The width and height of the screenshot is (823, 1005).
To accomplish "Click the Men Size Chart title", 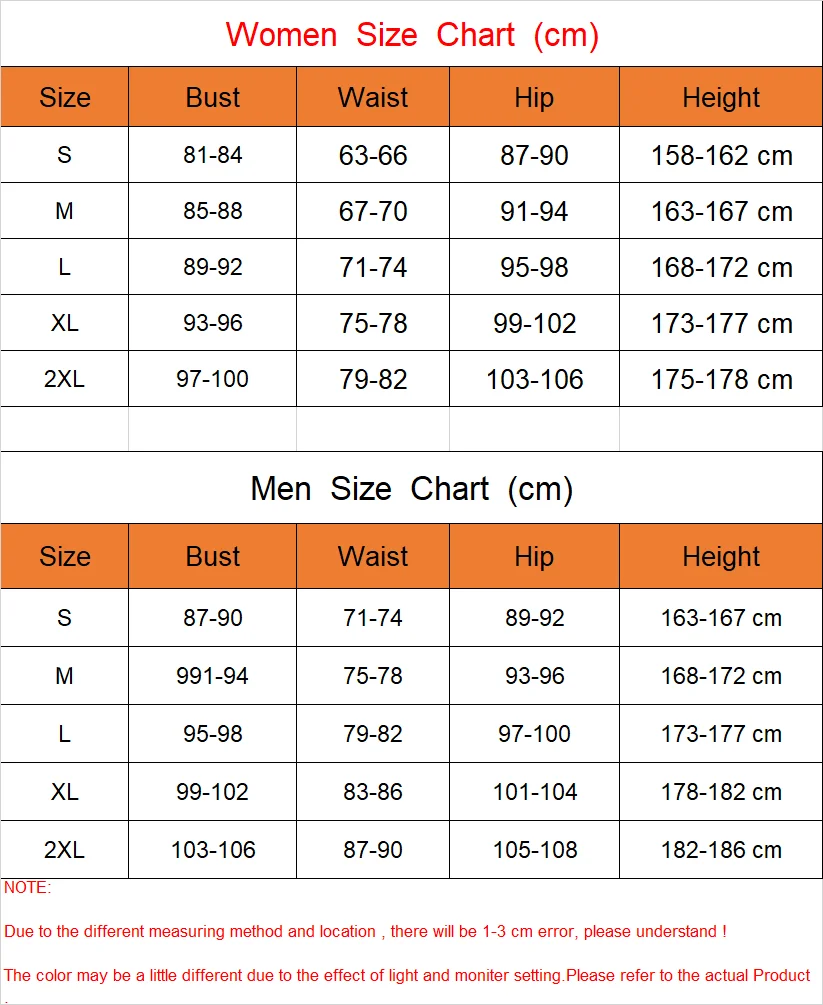I will (x=412, y=489).
